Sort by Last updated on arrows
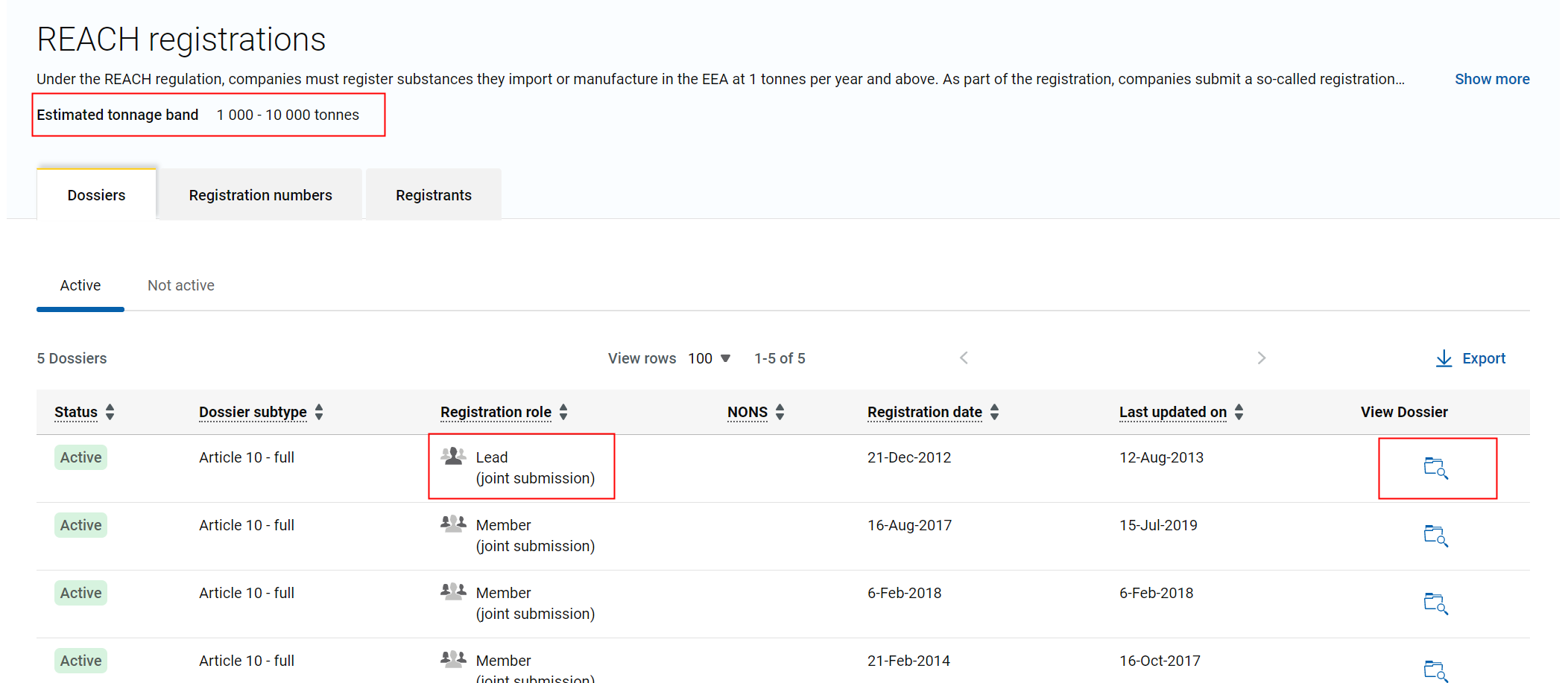 1239,412
